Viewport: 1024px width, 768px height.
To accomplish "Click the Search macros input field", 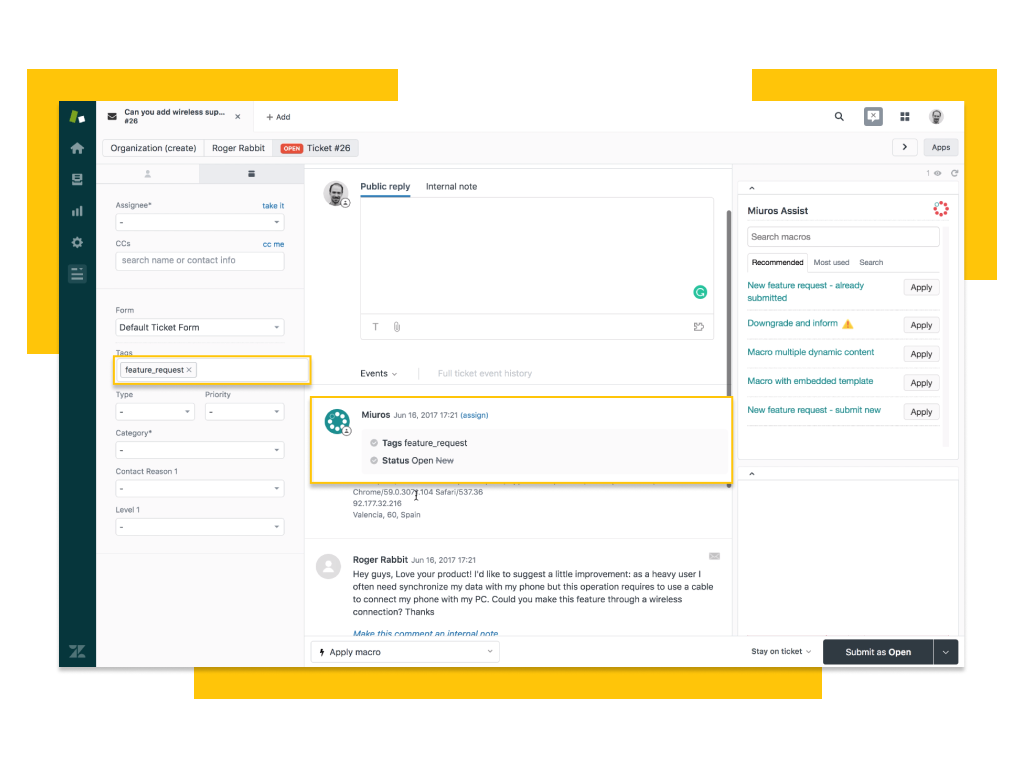I will pyautogui.click(x=843, y=237).
